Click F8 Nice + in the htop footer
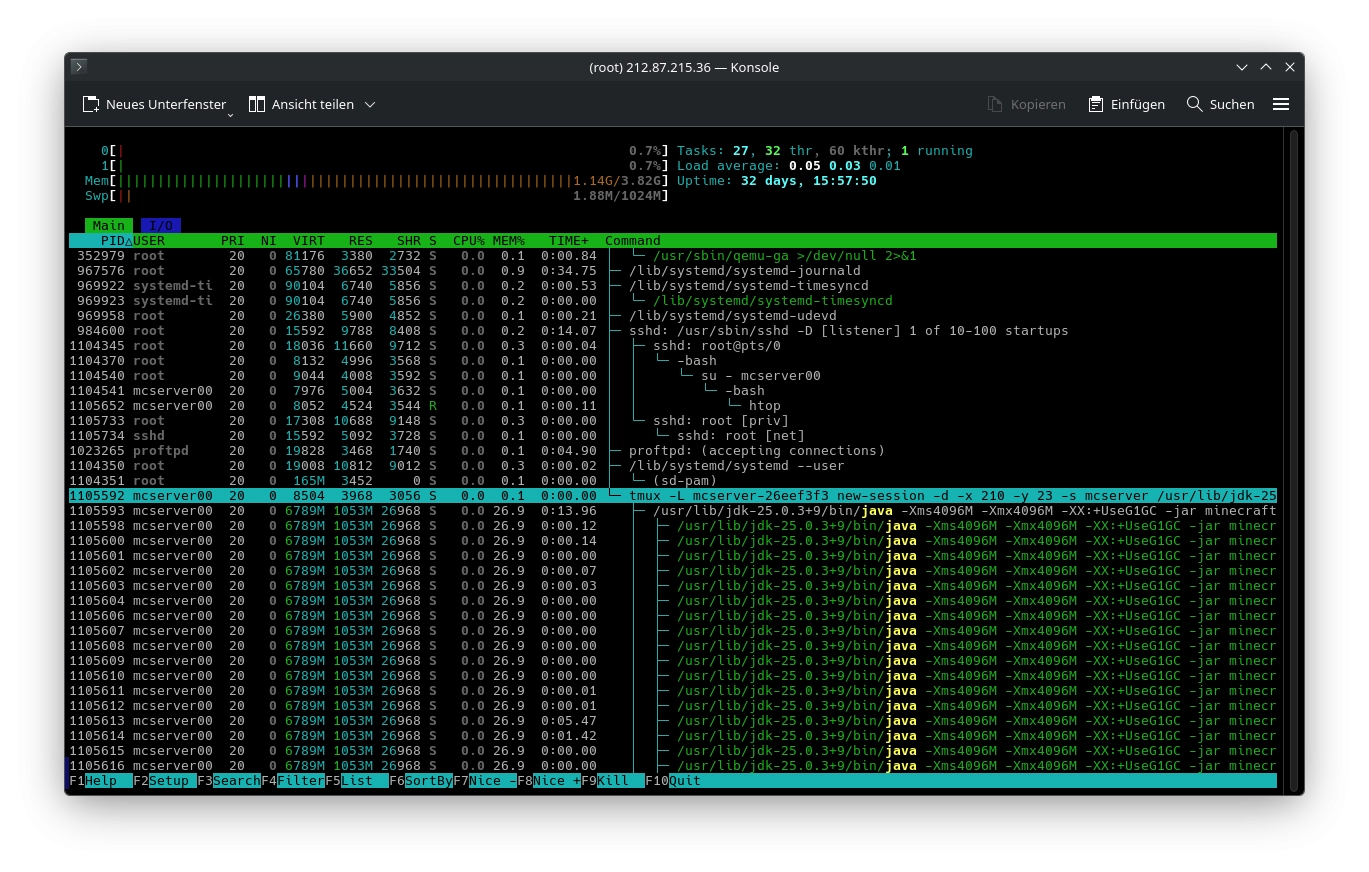This screenshot has height=872, width=1369. pos(549,781)
